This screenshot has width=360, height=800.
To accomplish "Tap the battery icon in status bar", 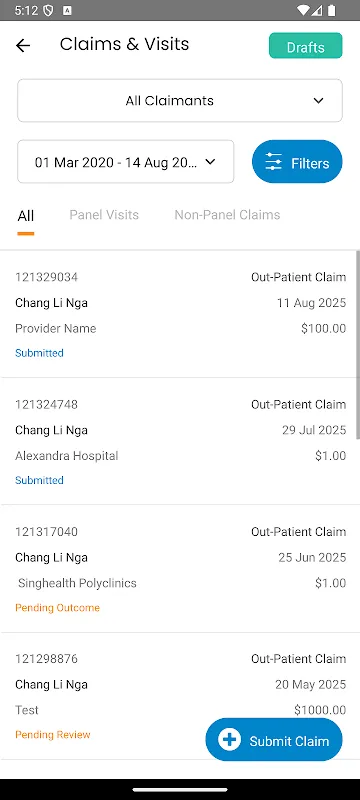I will 332,10.
